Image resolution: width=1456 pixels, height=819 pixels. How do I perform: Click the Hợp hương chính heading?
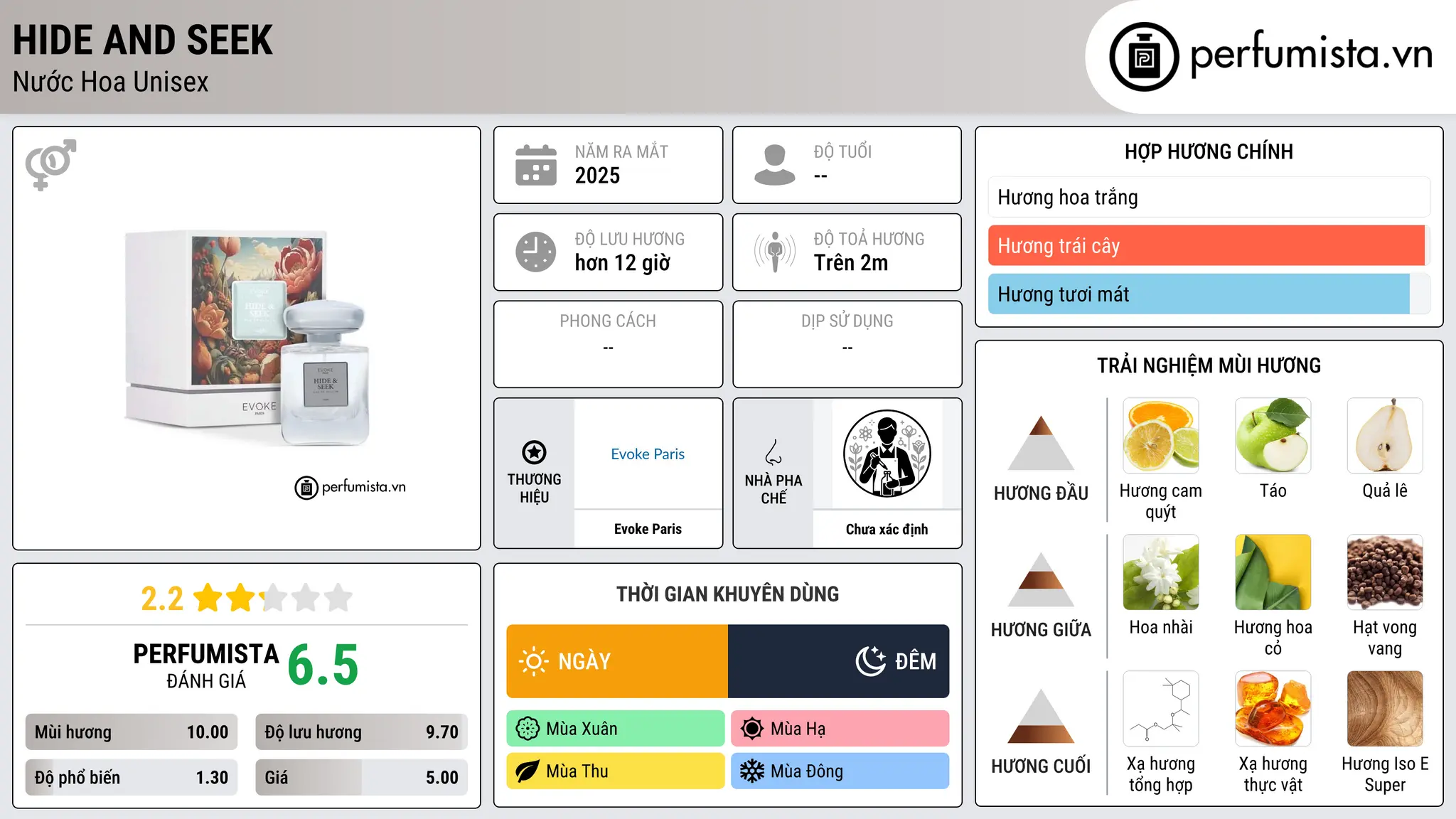(1209, 152)
